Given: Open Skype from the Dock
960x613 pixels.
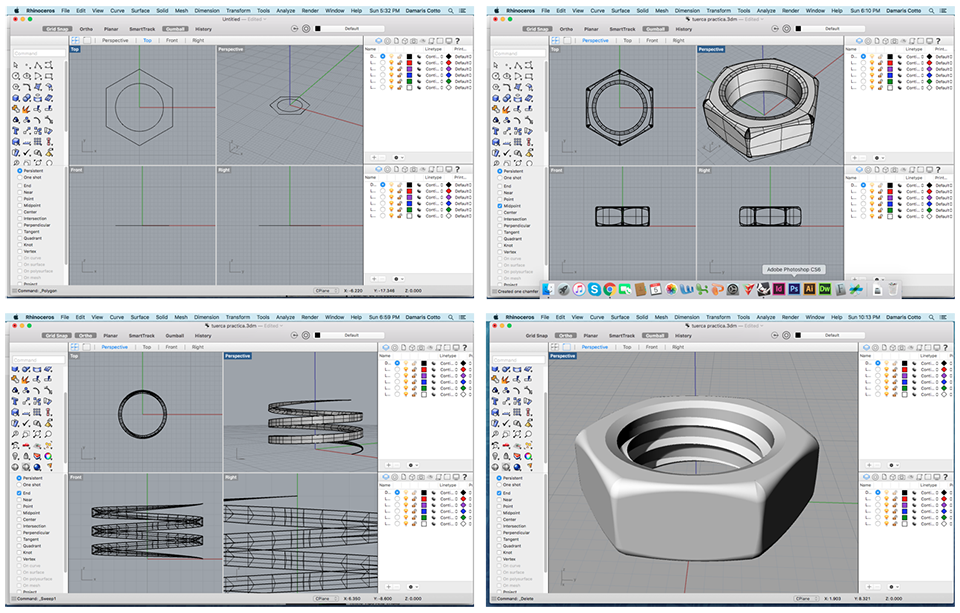Looking at the screenshot, I should (x=594, y=289).
